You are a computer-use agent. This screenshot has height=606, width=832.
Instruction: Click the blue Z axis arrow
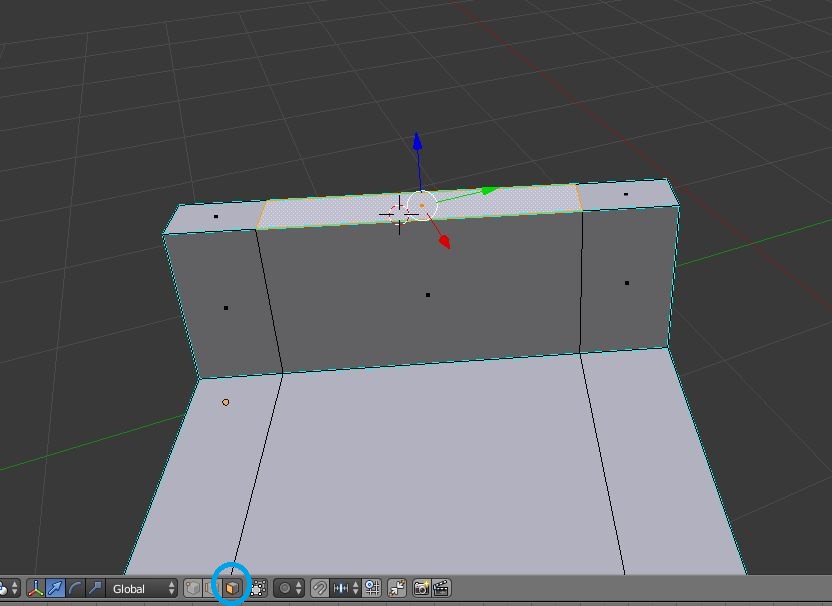coord(418,141)
